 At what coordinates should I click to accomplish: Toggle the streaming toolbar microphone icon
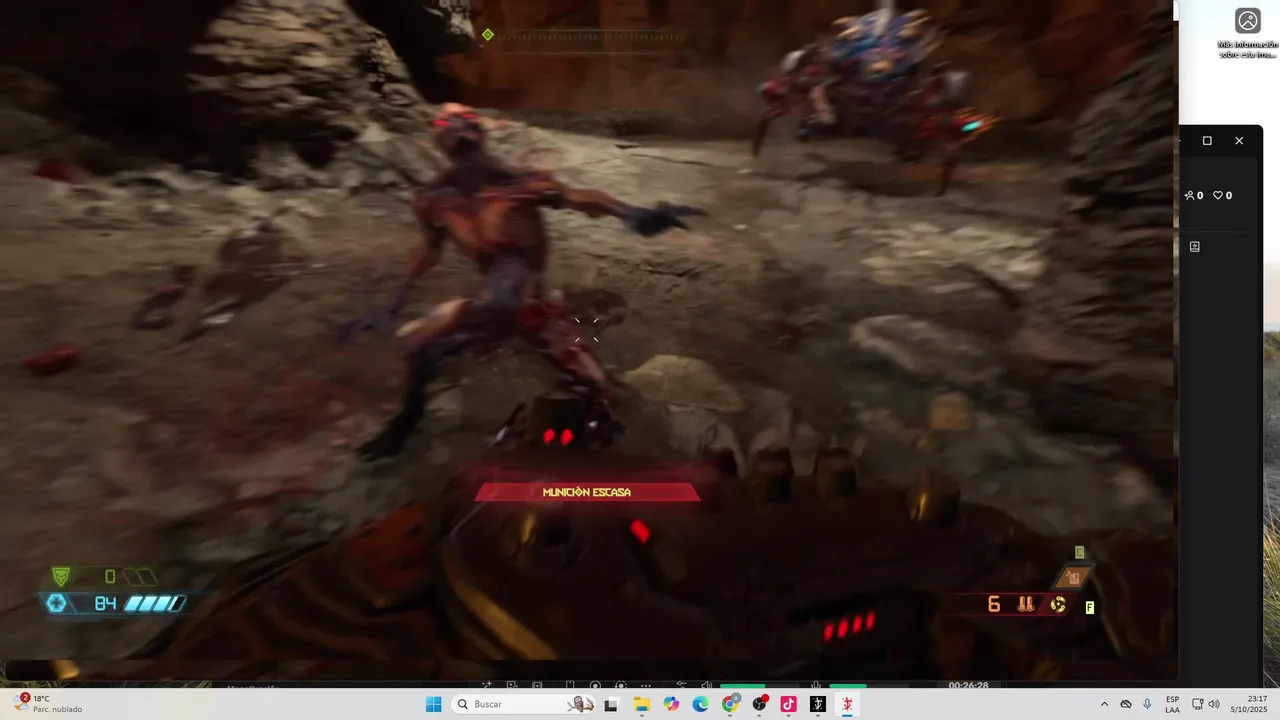coord(816,685)
